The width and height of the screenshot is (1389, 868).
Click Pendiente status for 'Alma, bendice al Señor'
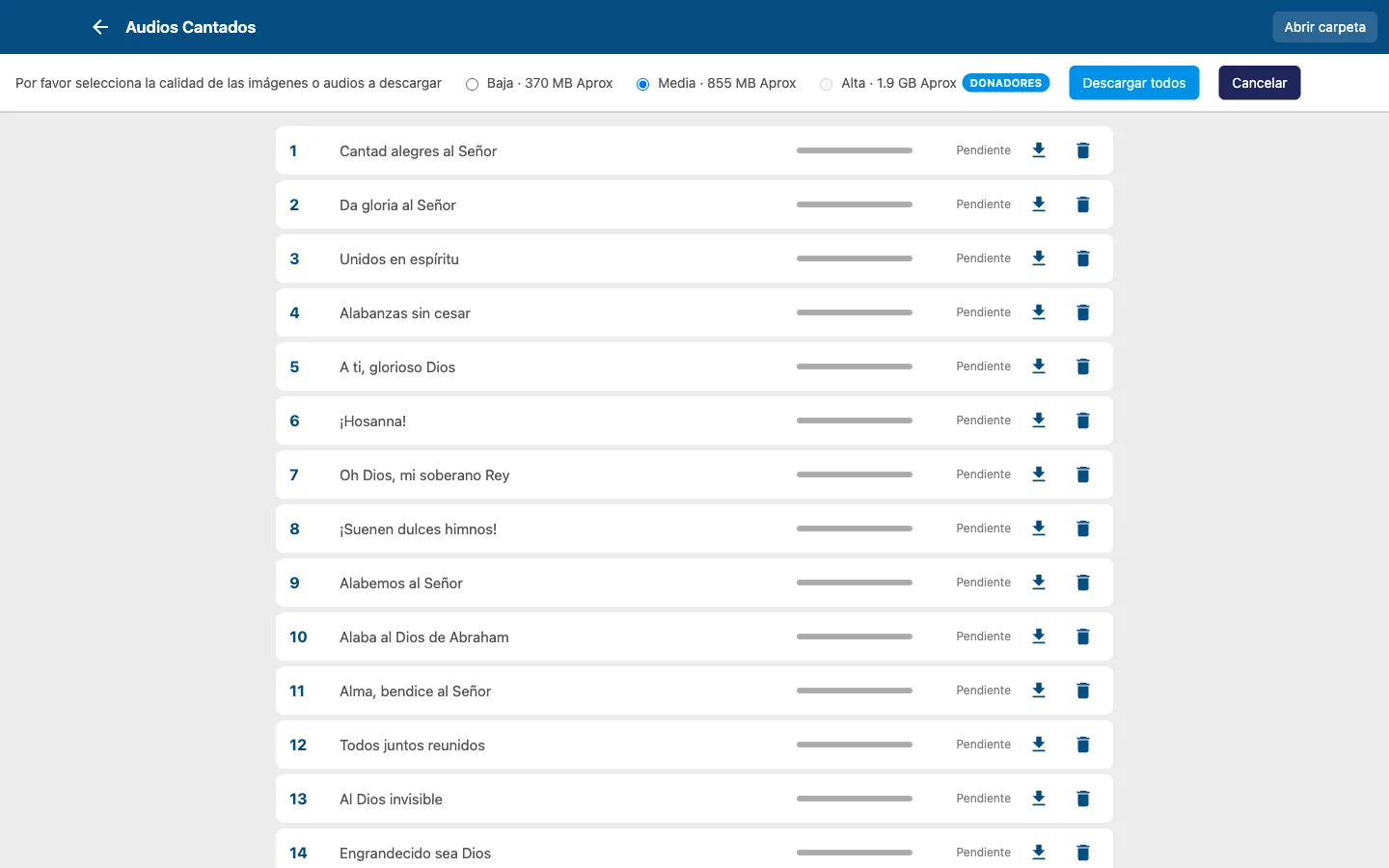click(984, 691)
